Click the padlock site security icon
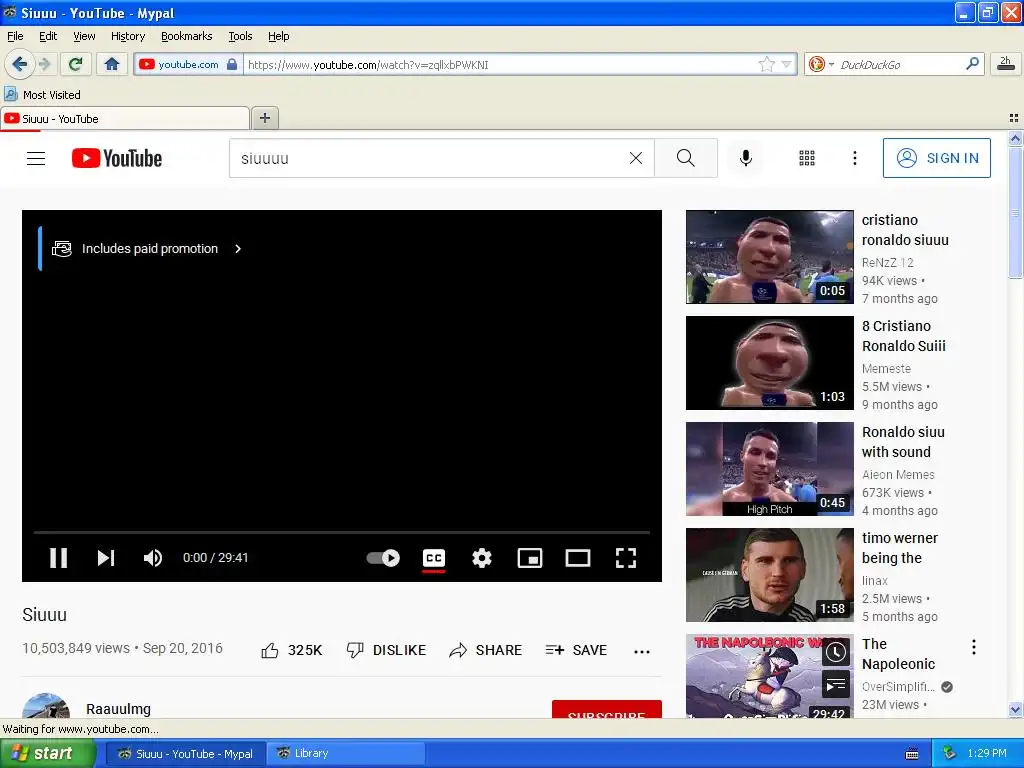 pyautogui.click(x=232, y=64)
